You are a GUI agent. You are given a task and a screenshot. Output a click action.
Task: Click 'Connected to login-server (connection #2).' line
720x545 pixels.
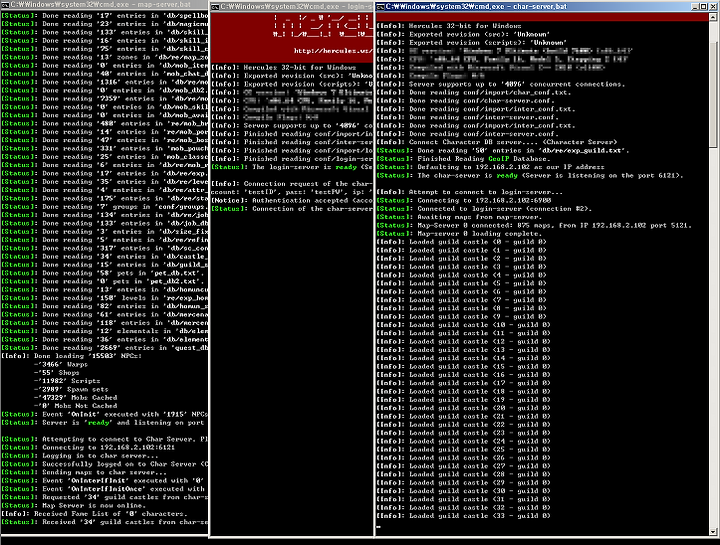click(x=484, y=208)
